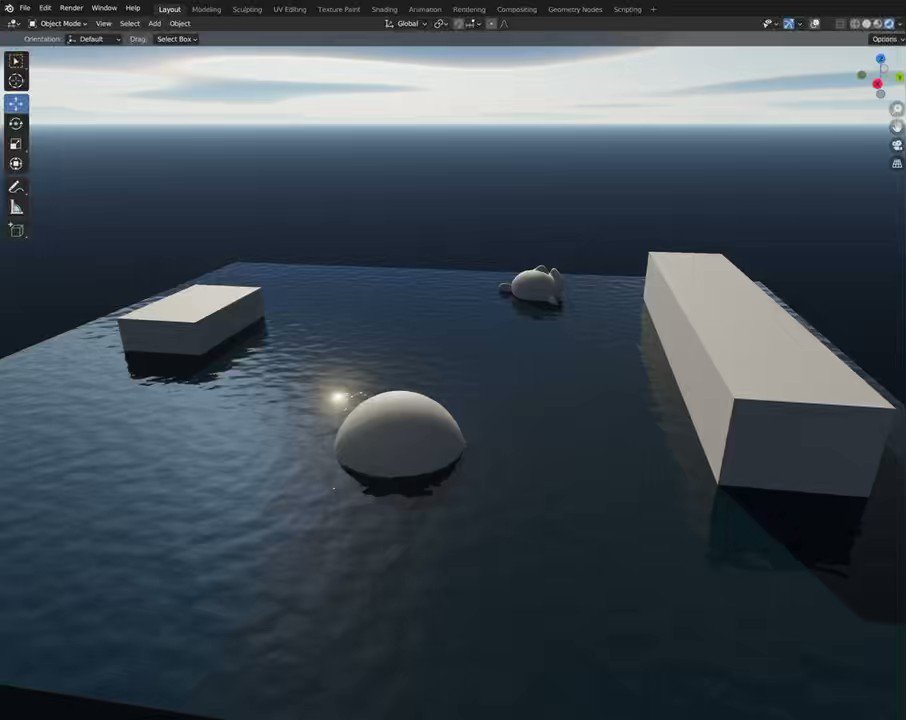
Task: Open the Select Box drag dropdown
Action: click(175, 39)
